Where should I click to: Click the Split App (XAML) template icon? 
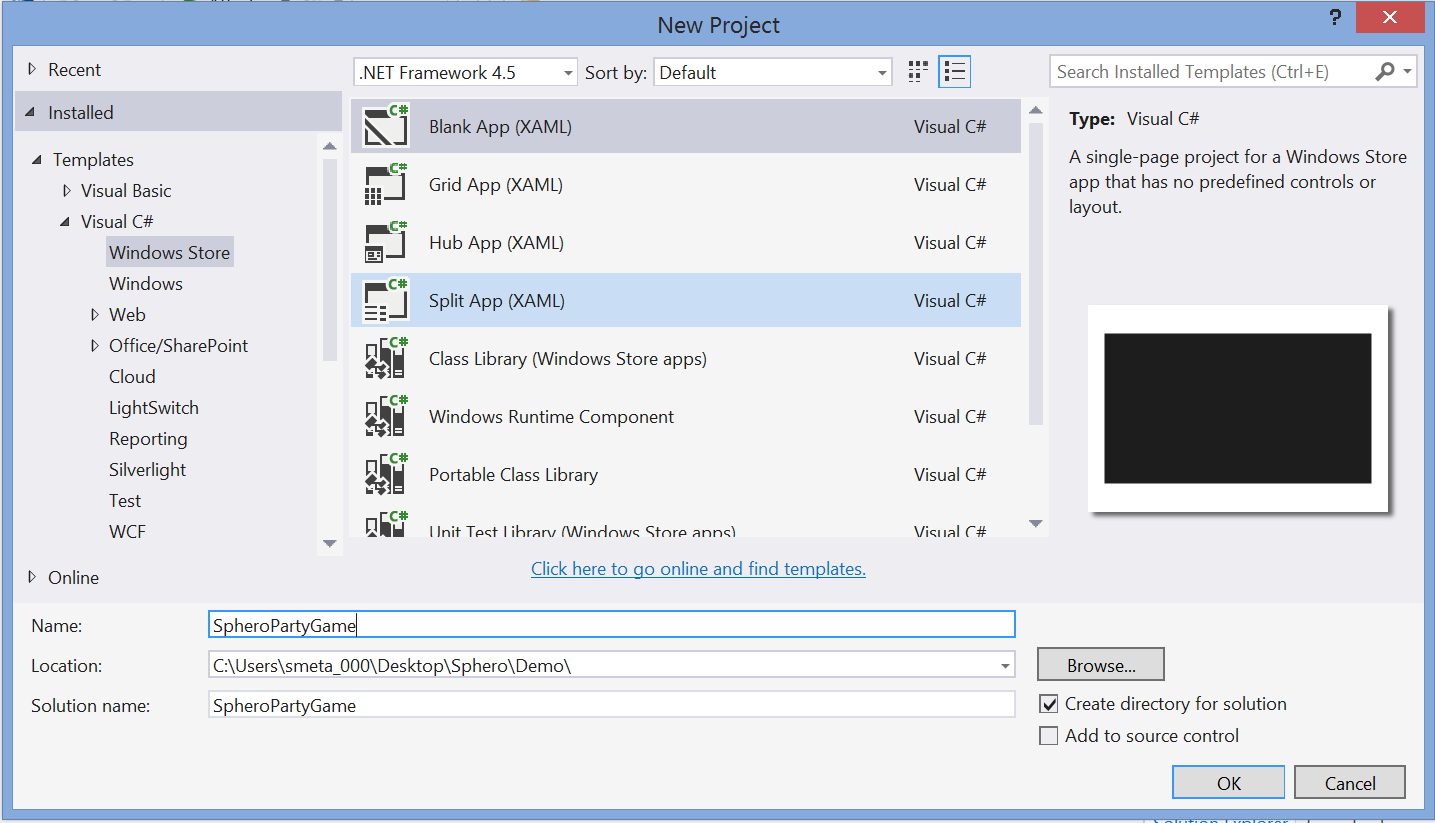[x=386, y=300]
